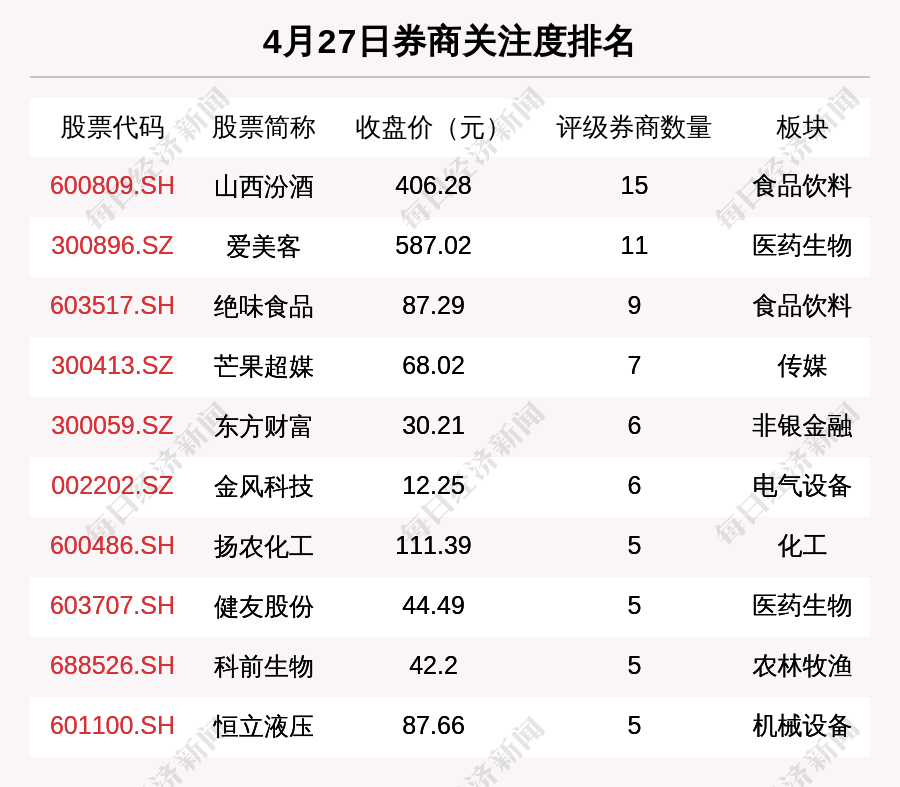Select stock name 金风科技

pos(263,487)
